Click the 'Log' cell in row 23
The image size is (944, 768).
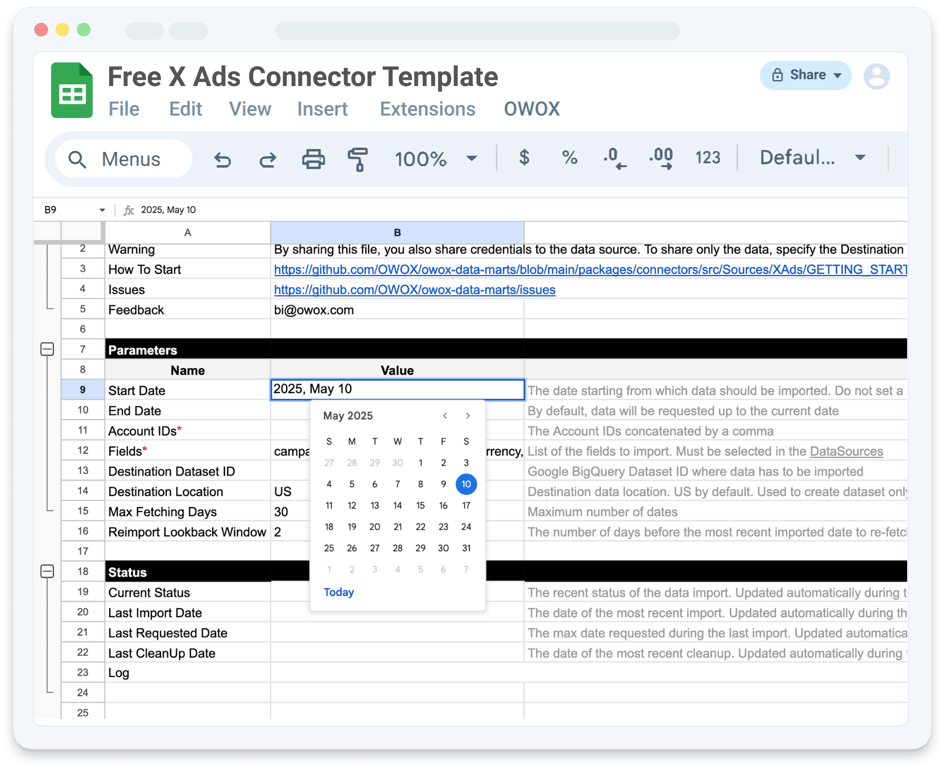tap(188, 673)
